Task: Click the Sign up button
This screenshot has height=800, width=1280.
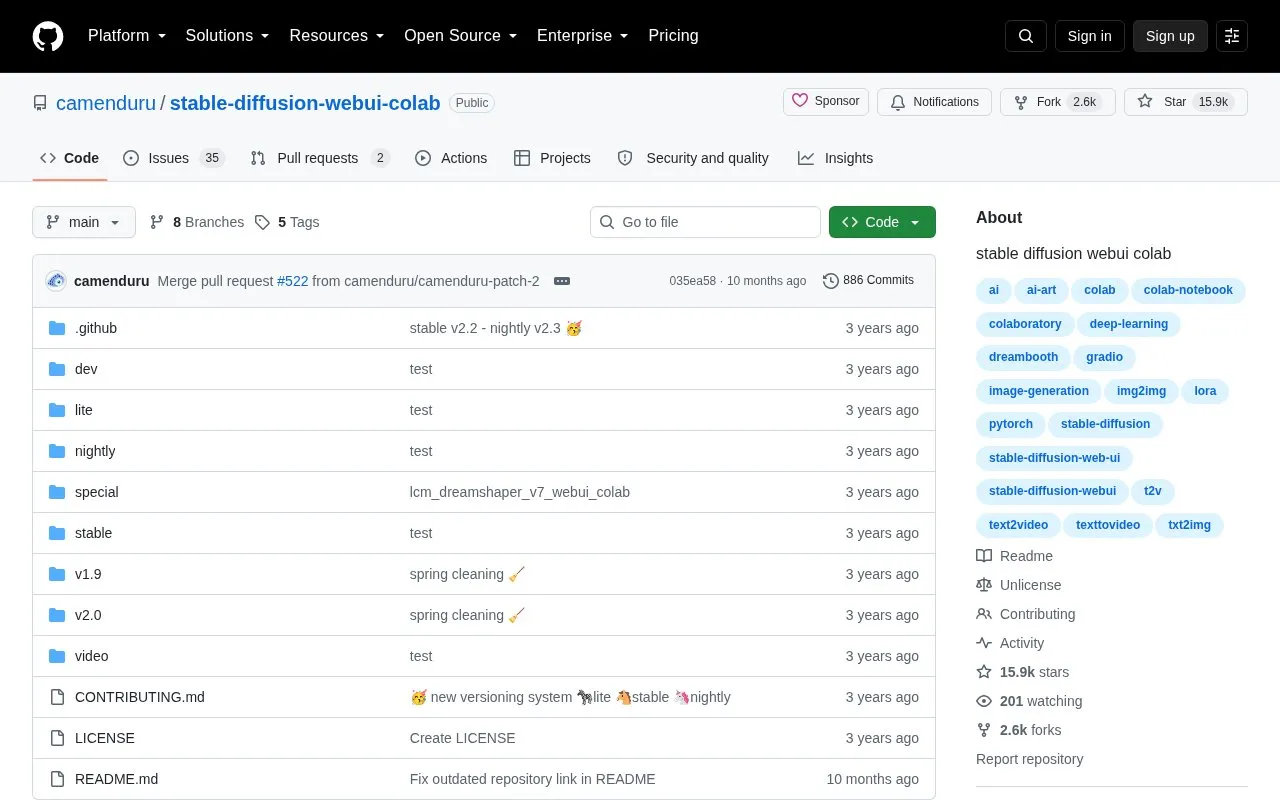Action: tap(1170, 36)
